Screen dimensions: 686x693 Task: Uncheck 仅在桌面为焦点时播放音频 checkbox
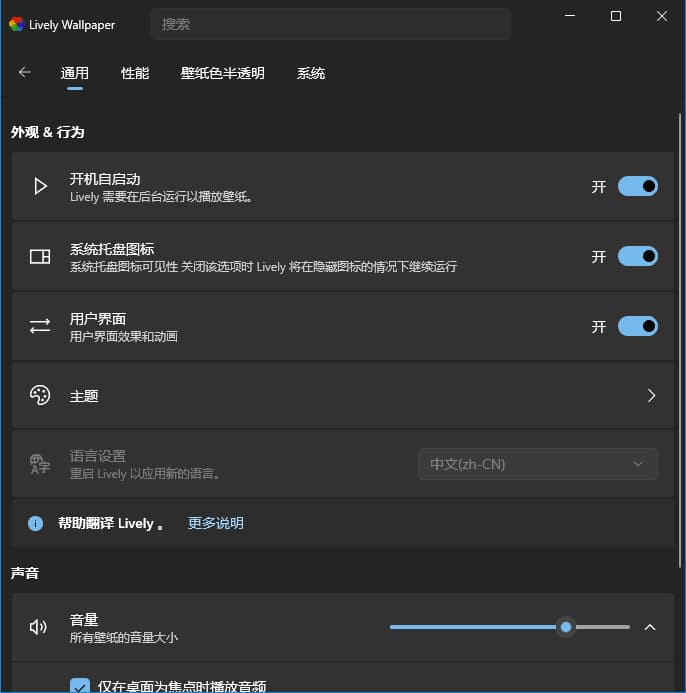pyautogui.click(x=80, y=686)
